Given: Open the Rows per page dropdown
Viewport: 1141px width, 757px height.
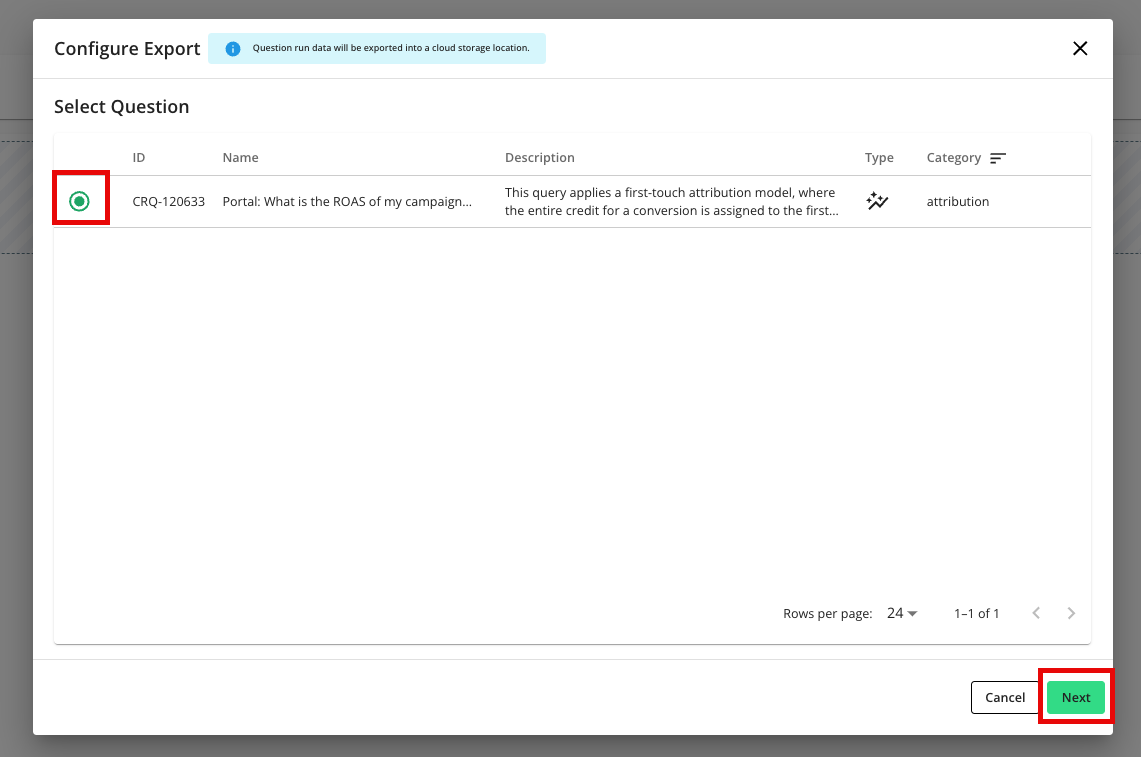Looking at the screenshot, I should [x=902, y=613].
